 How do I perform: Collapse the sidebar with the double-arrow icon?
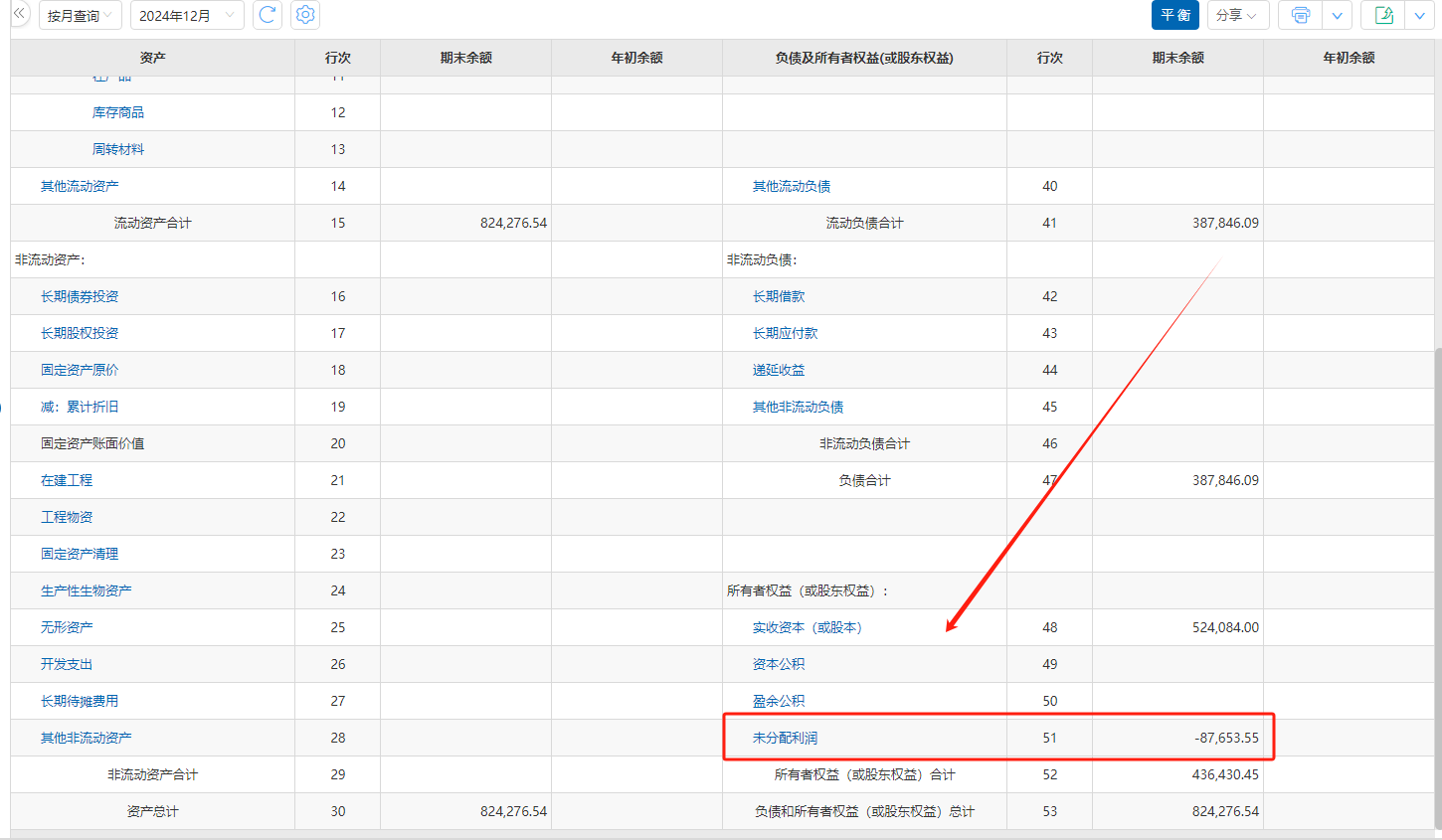click(x=19, y=14)
